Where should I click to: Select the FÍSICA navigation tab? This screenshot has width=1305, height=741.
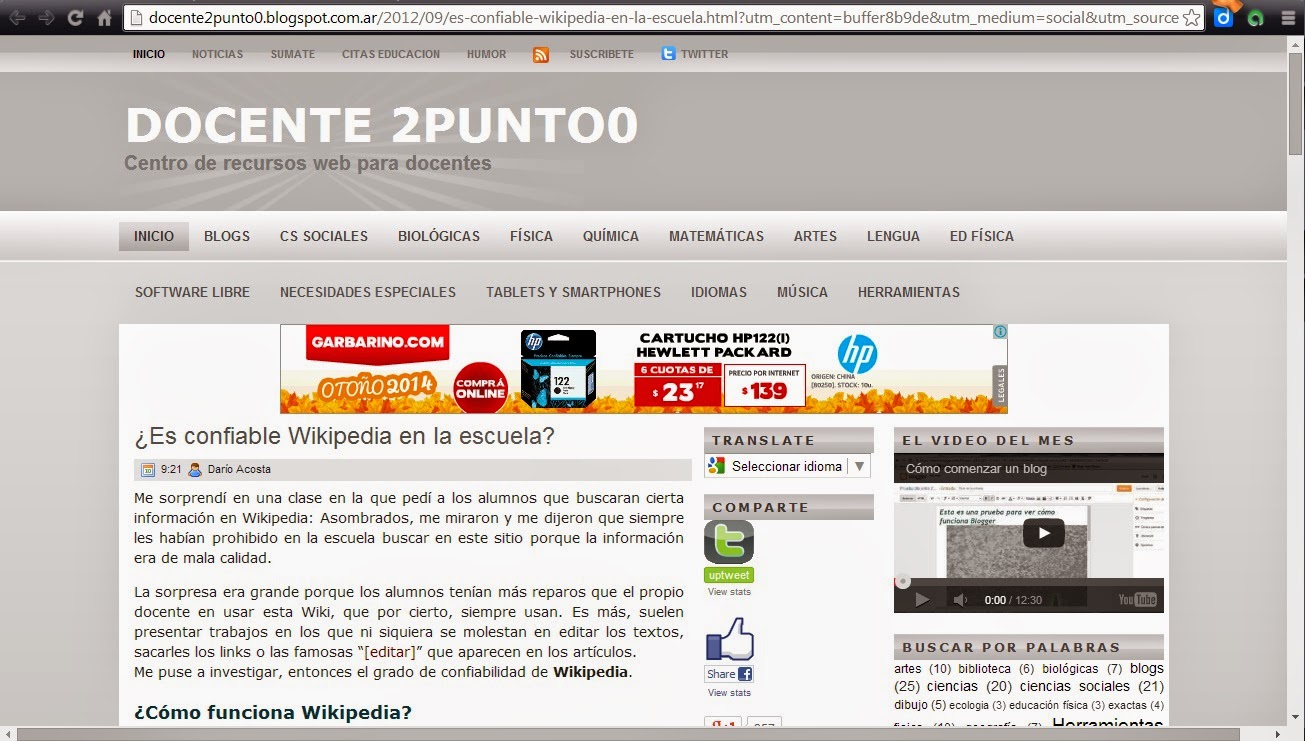pos(531,236)
